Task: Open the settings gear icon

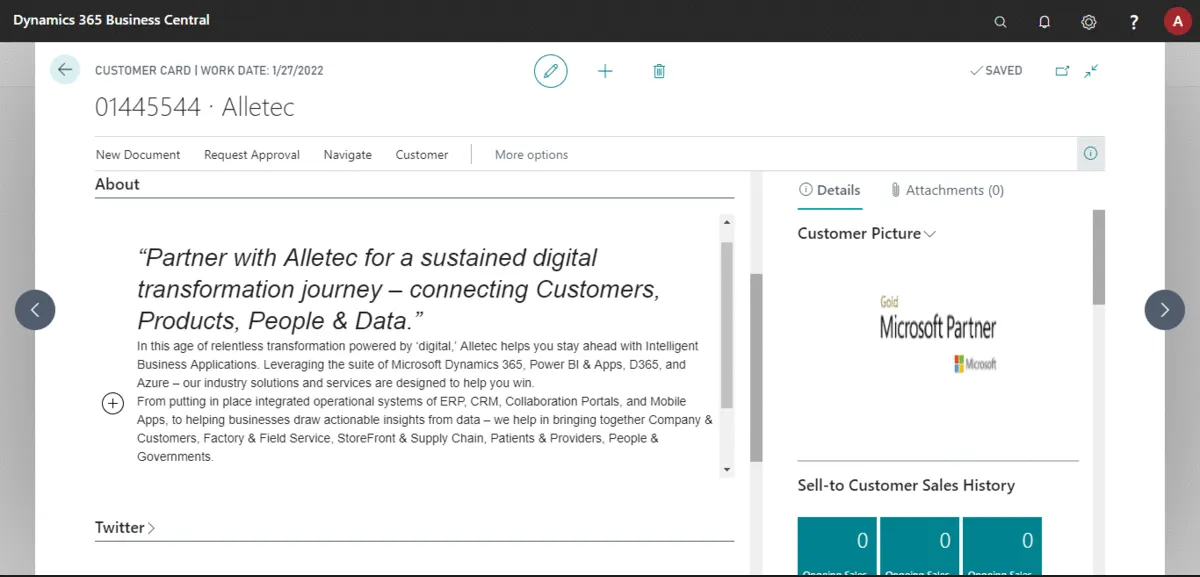Action: pos(1089,21)
